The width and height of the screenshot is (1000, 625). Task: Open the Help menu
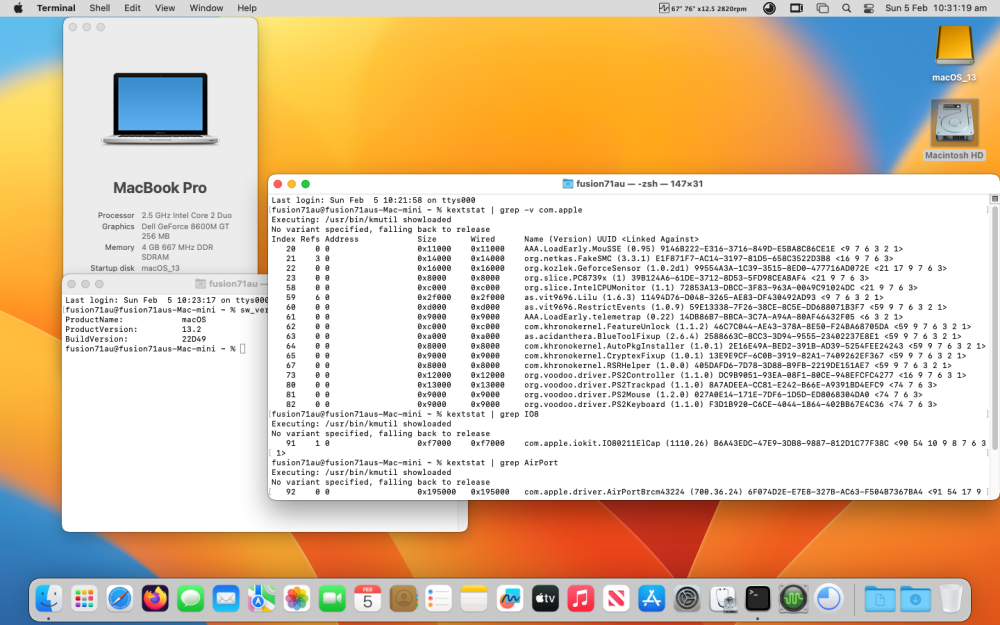click(247, 8)
